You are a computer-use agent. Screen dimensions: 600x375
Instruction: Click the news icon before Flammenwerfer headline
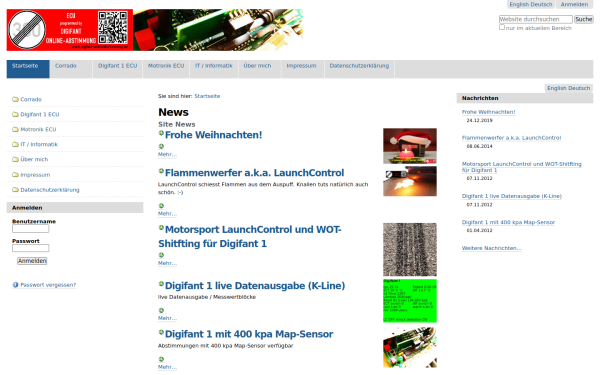[x=161, y=171]
